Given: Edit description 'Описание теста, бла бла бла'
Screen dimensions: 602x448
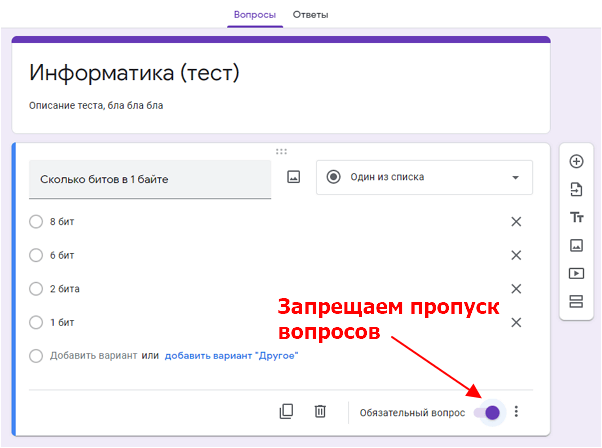Looking at the screenshot, I should point(96,106).
